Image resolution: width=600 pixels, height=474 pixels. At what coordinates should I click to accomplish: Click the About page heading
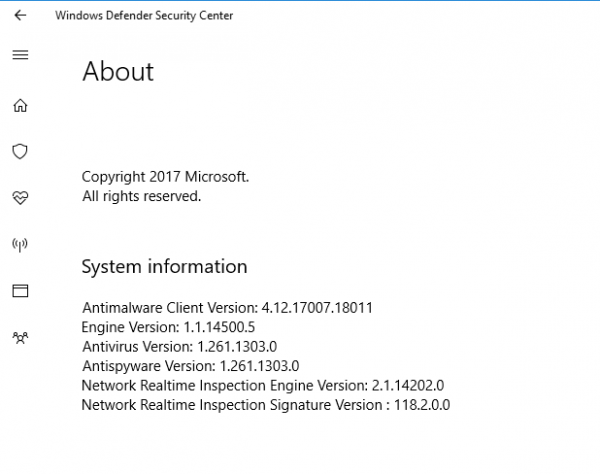pos(118,72)
